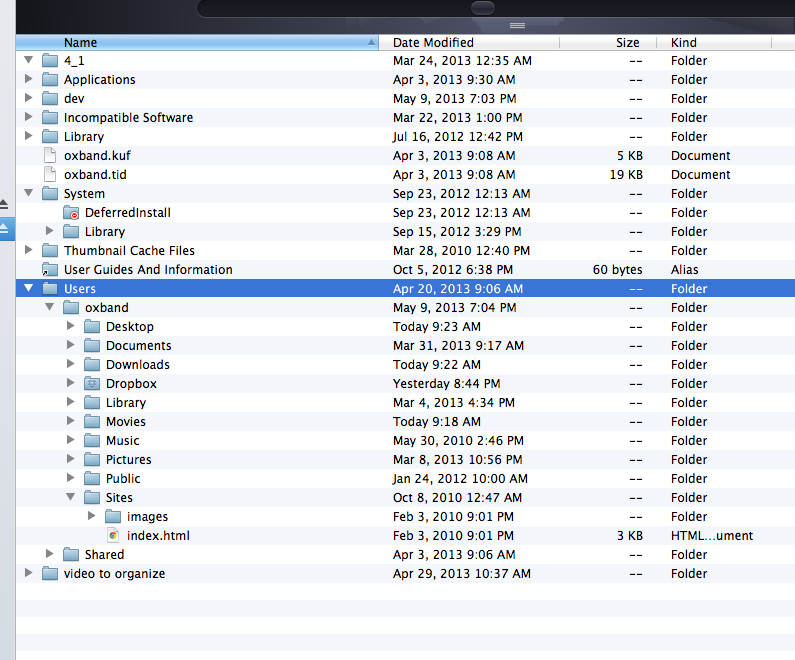Click the toolbar resize grip handle
Screen dimensions: 795x660
point(517,25)
